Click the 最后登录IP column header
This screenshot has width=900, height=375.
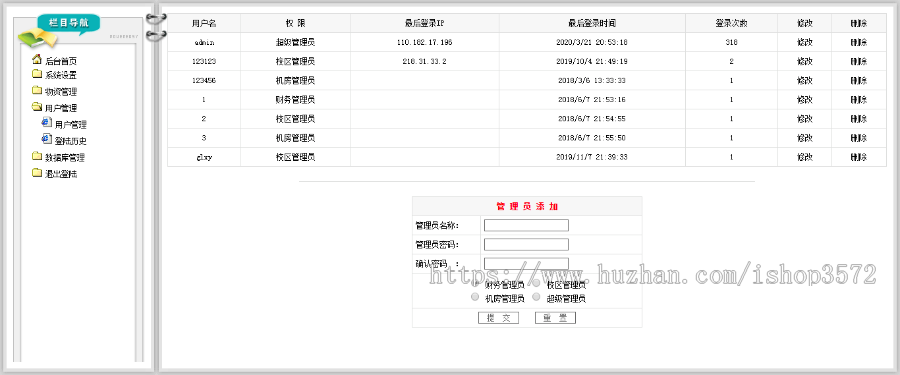(424, 24)
